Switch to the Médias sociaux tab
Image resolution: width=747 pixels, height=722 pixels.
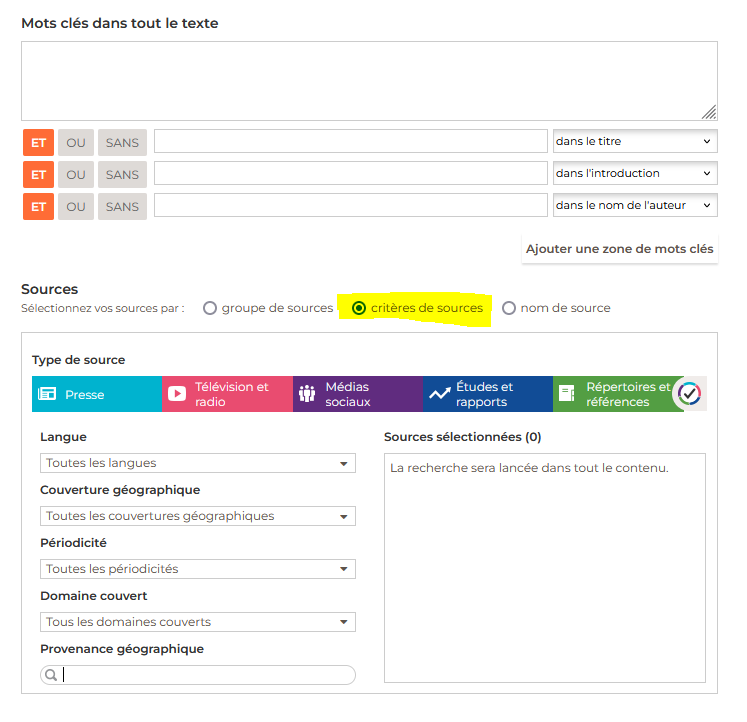357,394
